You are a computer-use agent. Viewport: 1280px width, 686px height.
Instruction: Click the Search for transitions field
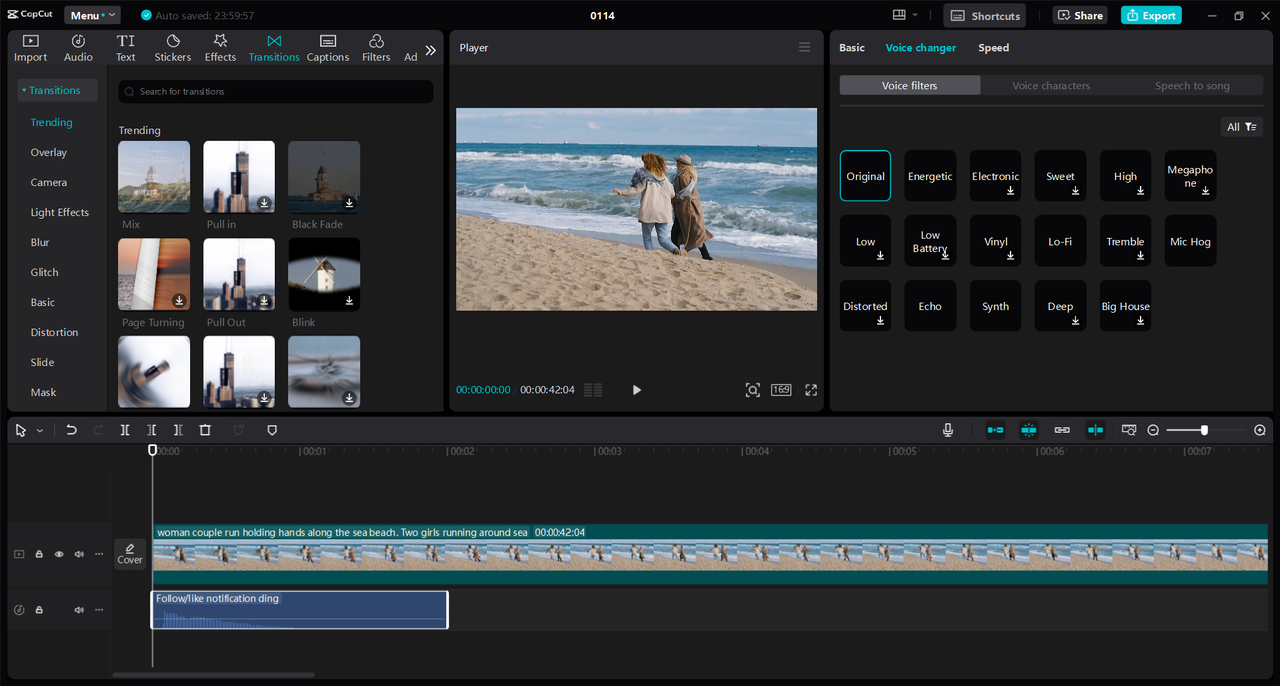[x=276, y=91]
